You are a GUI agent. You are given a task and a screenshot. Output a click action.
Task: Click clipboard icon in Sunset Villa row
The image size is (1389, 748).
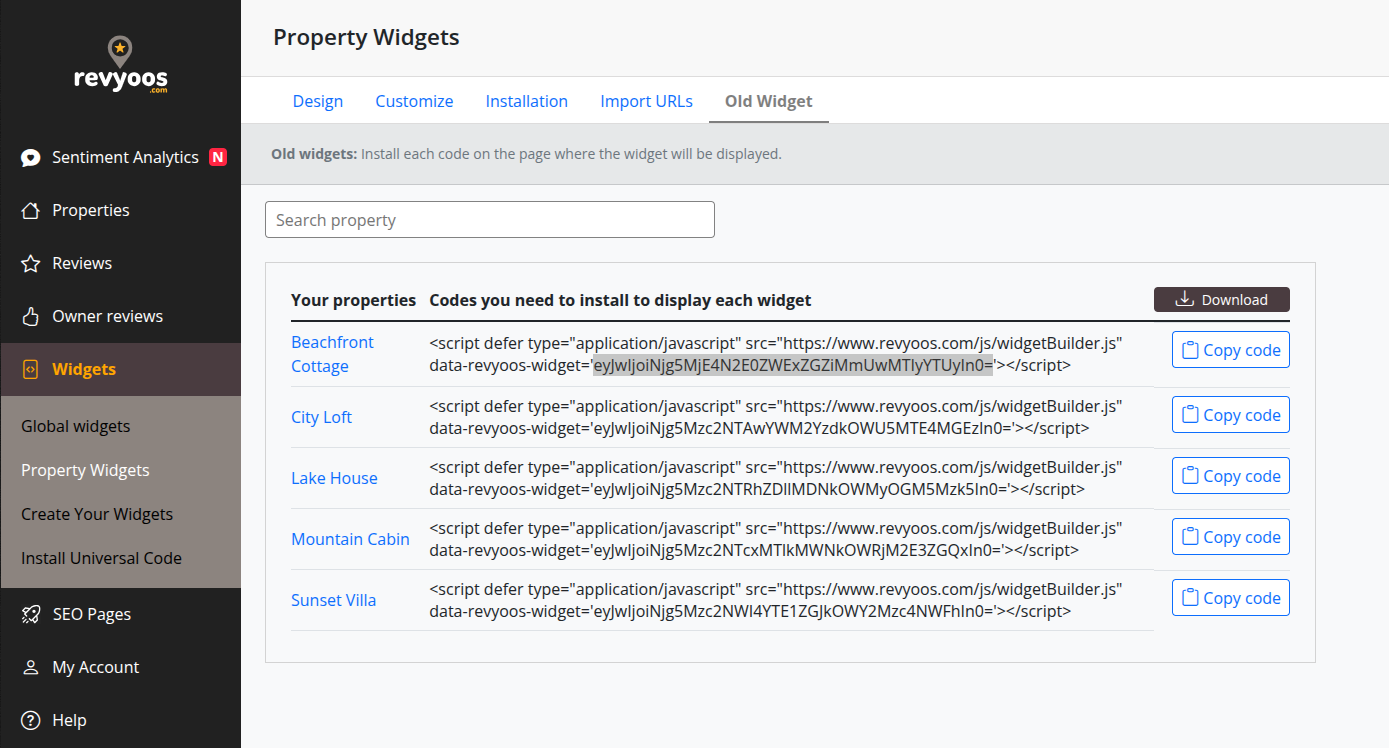click(x=1190, y=598)
